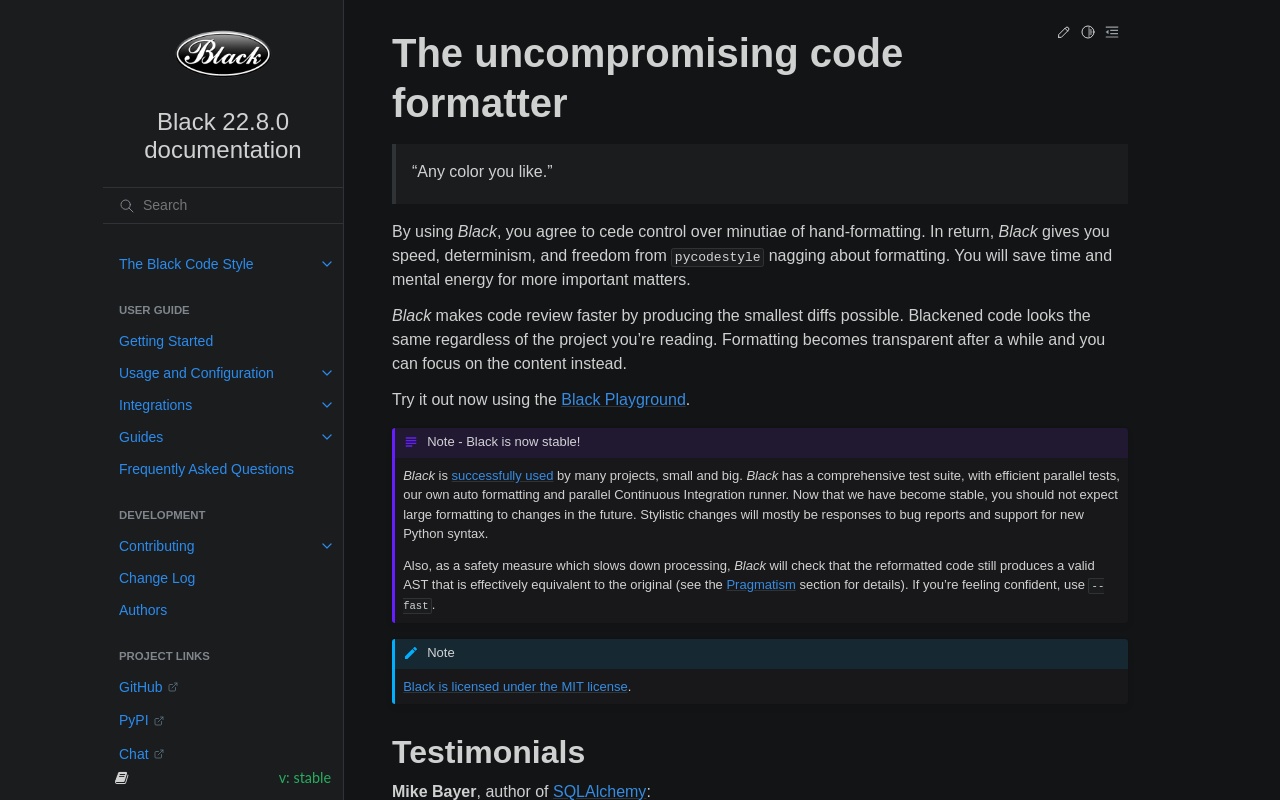
Task: Expand the Integrations section chevron
Action: 327,405
